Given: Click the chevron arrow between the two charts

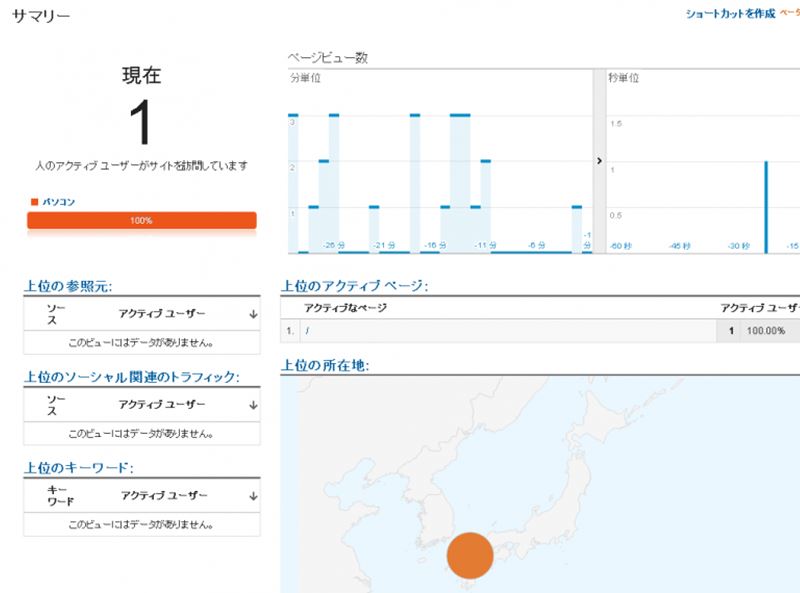Looking at the screenshot, I should click(x=598, y=160).
